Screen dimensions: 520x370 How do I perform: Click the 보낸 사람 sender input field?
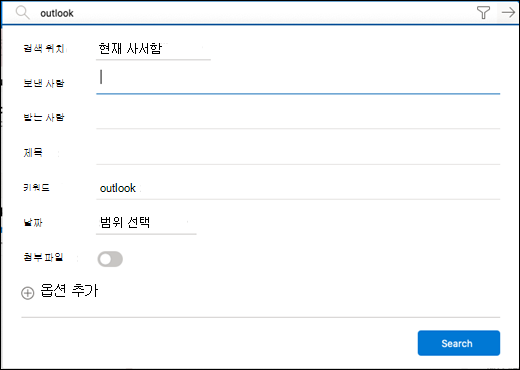[298, 81]
